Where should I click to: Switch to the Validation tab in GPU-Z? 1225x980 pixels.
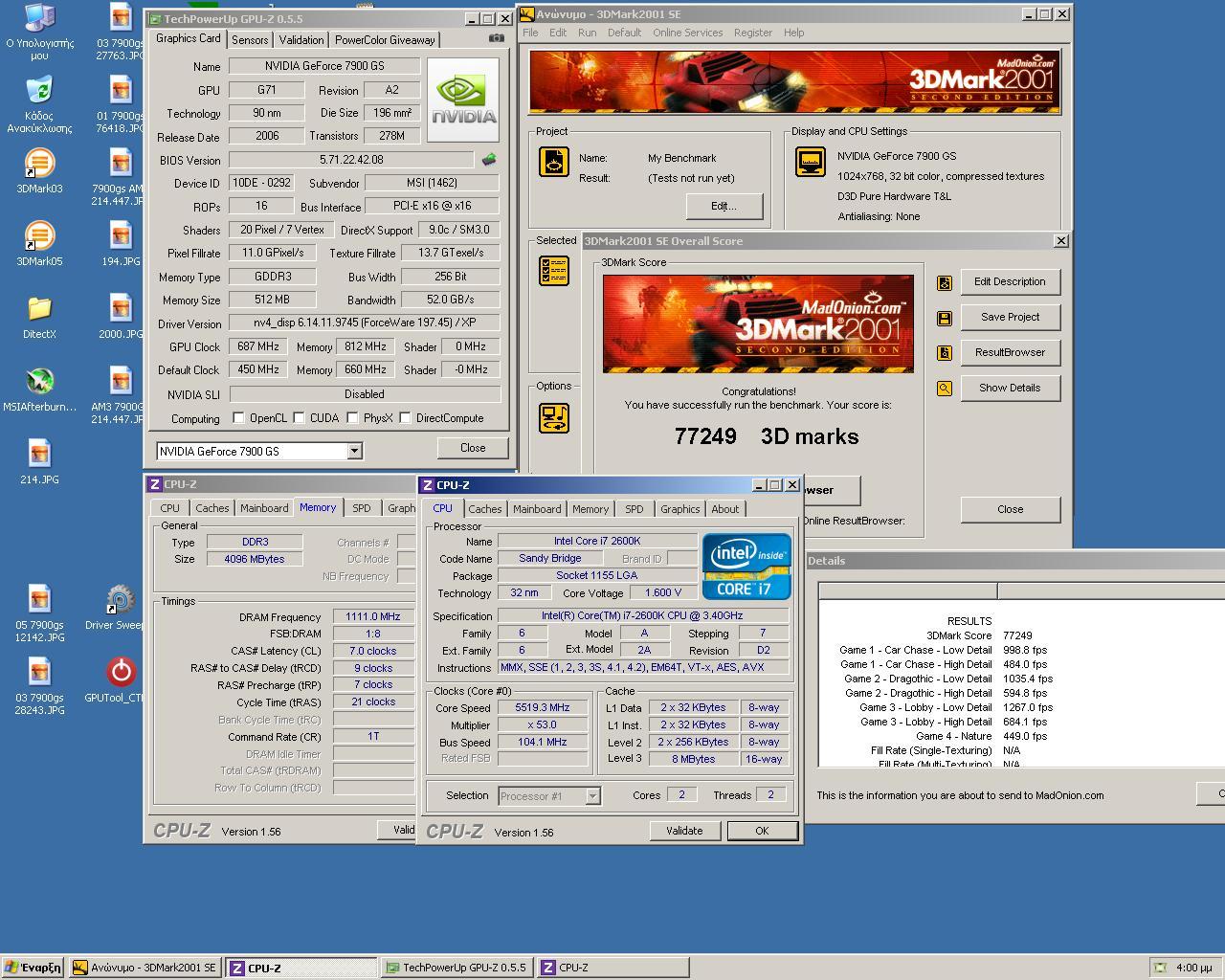(301, 40)
